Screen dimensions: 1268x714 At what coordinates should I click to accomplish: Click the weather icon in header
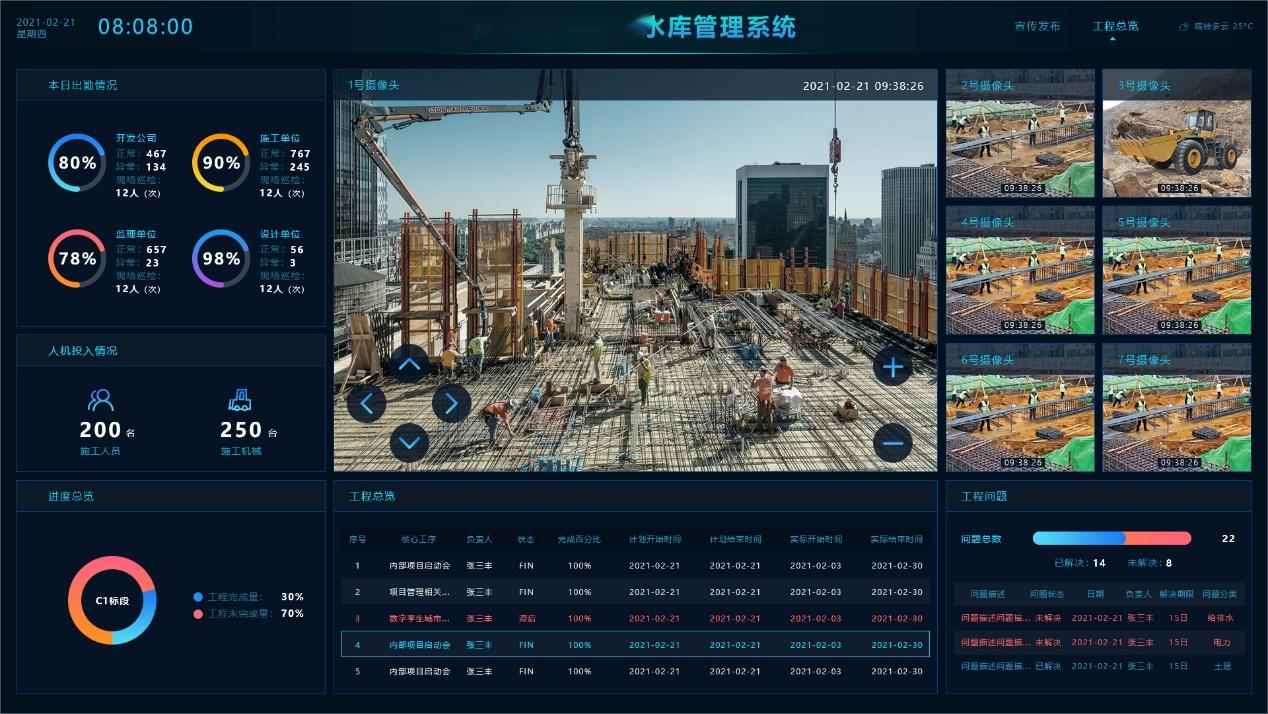[1184, 27]
